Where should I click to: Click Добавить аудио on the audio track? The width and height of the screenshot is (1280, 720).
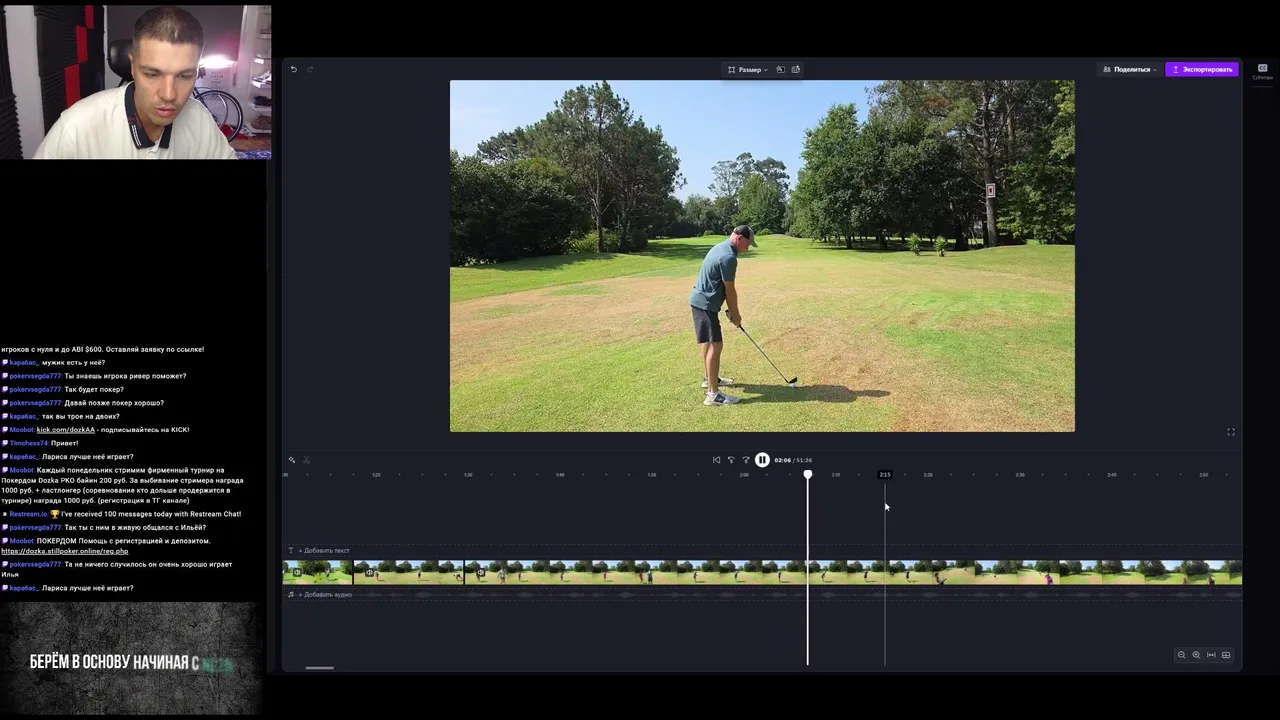pyautogui.click(x=327, y=595)
